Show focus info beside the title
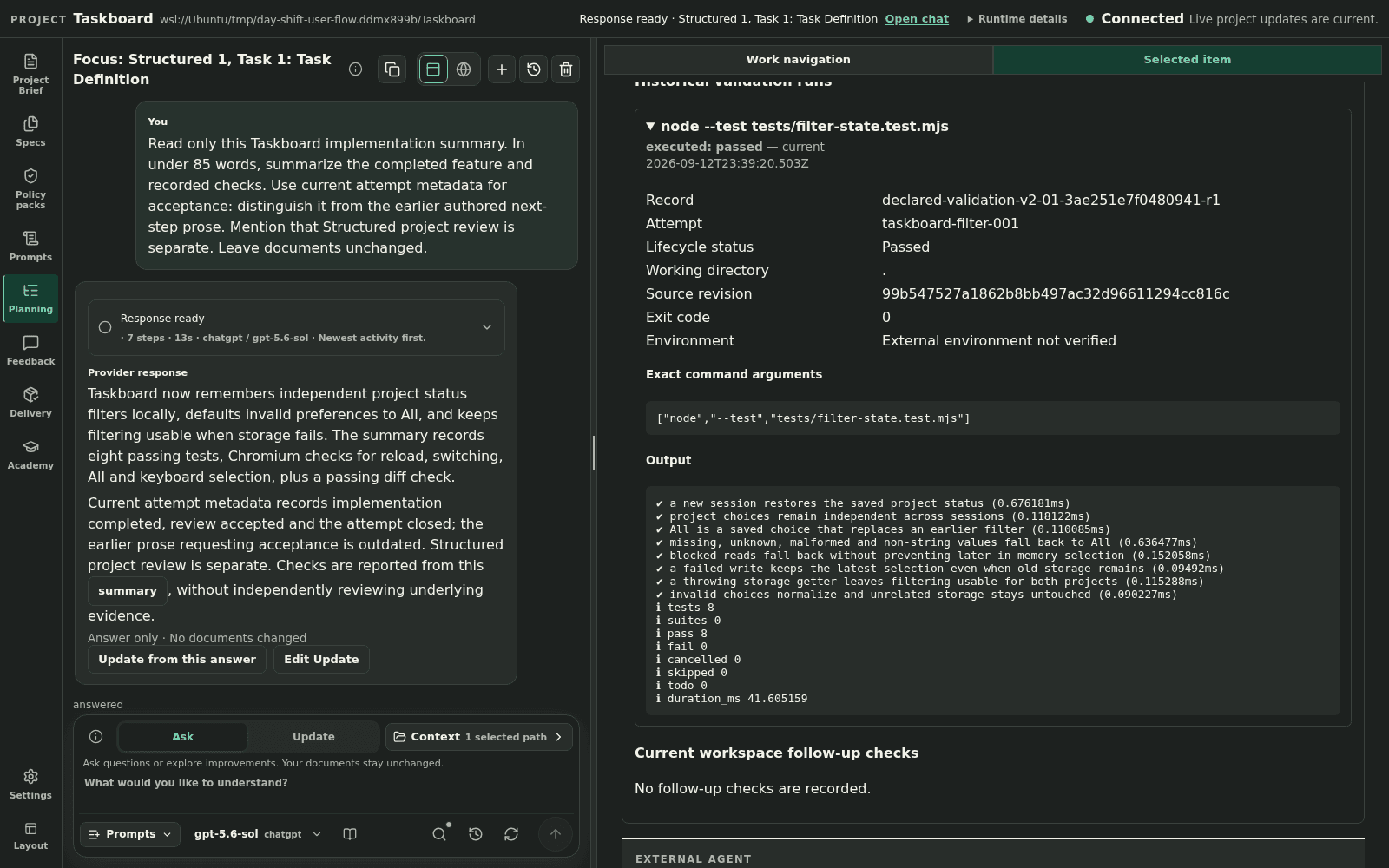Screen dimensions: 1389x868 tap(355, 69)
